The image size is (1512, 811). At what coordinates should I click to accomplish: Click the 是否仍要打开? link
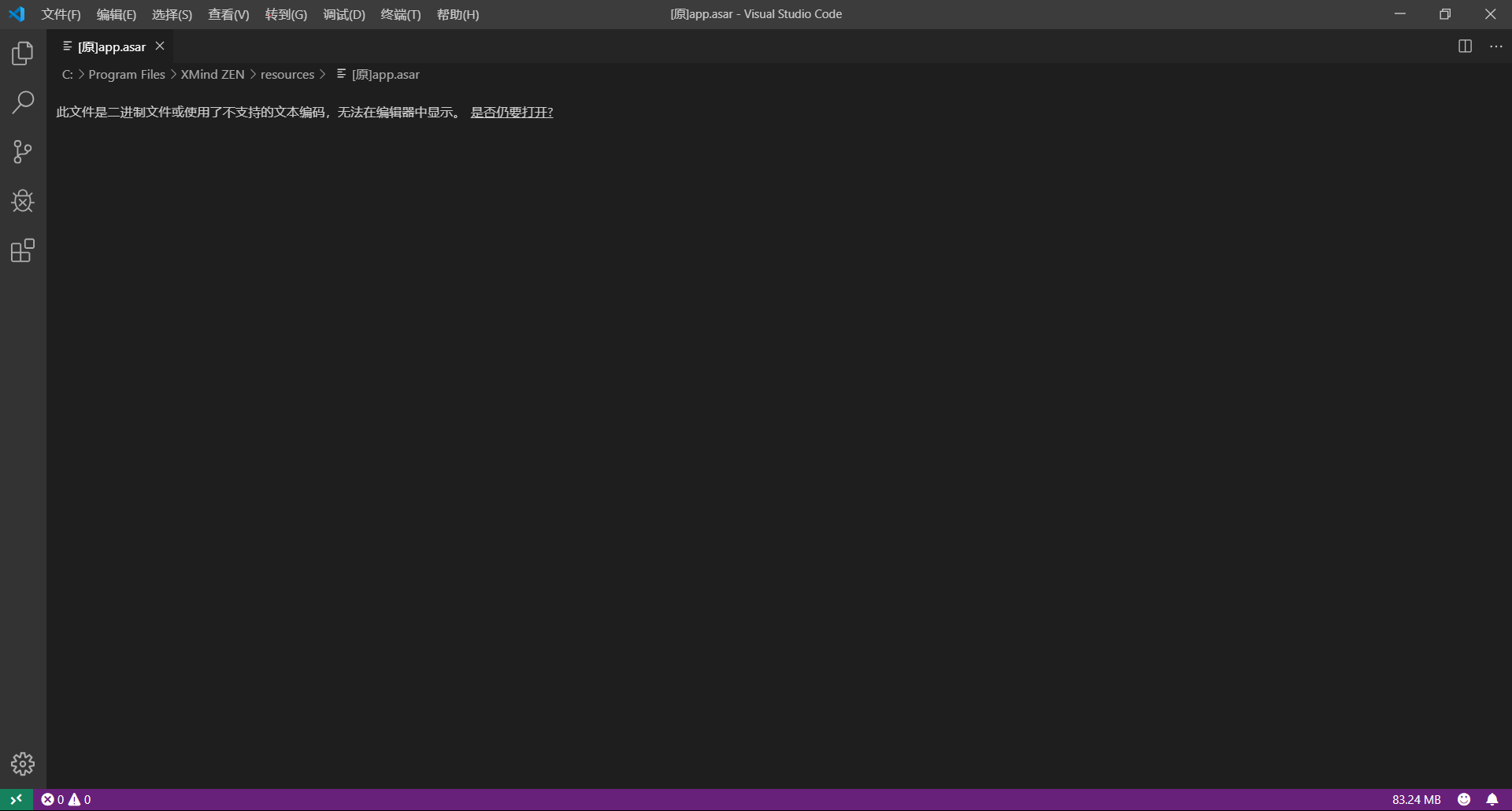pos(512,112)
